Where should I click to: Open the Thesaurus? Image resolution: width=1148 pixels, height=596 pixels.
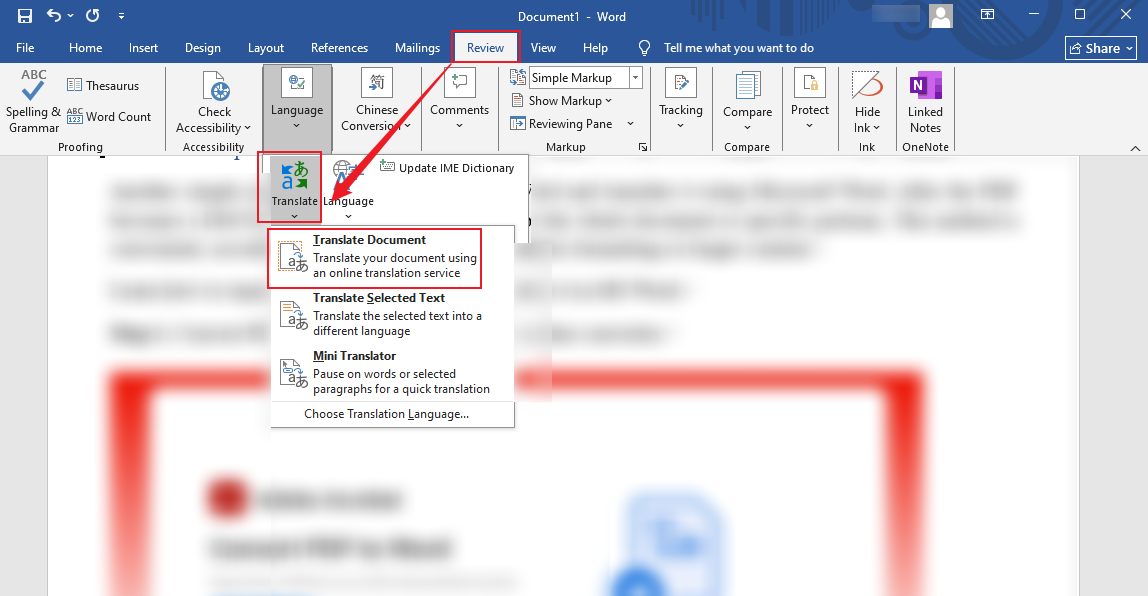(103, 84)
